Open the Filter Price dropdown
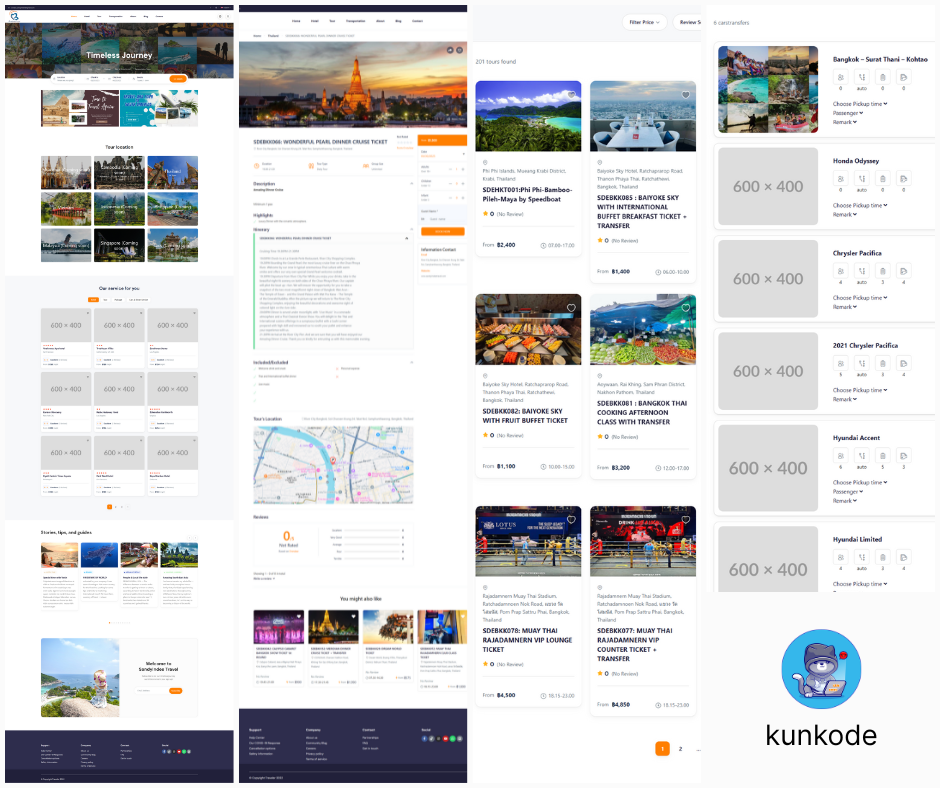The width and height of the screenshot is (940, 788). pyautogui.click(x=643, y=21)
